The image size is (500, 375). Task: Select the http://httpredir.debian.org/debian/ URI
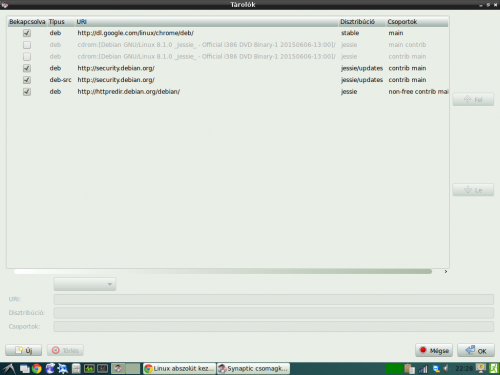pyautogui.click(x=128, y=91)
